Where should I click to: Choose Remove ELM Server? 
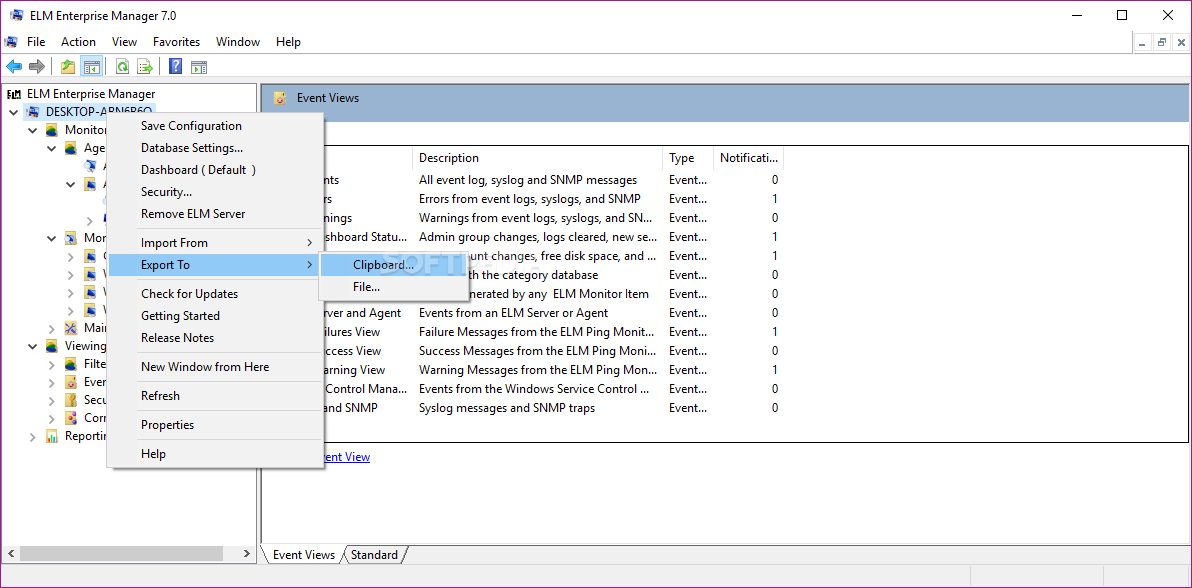pyautogui.click(x=214, y=214)
